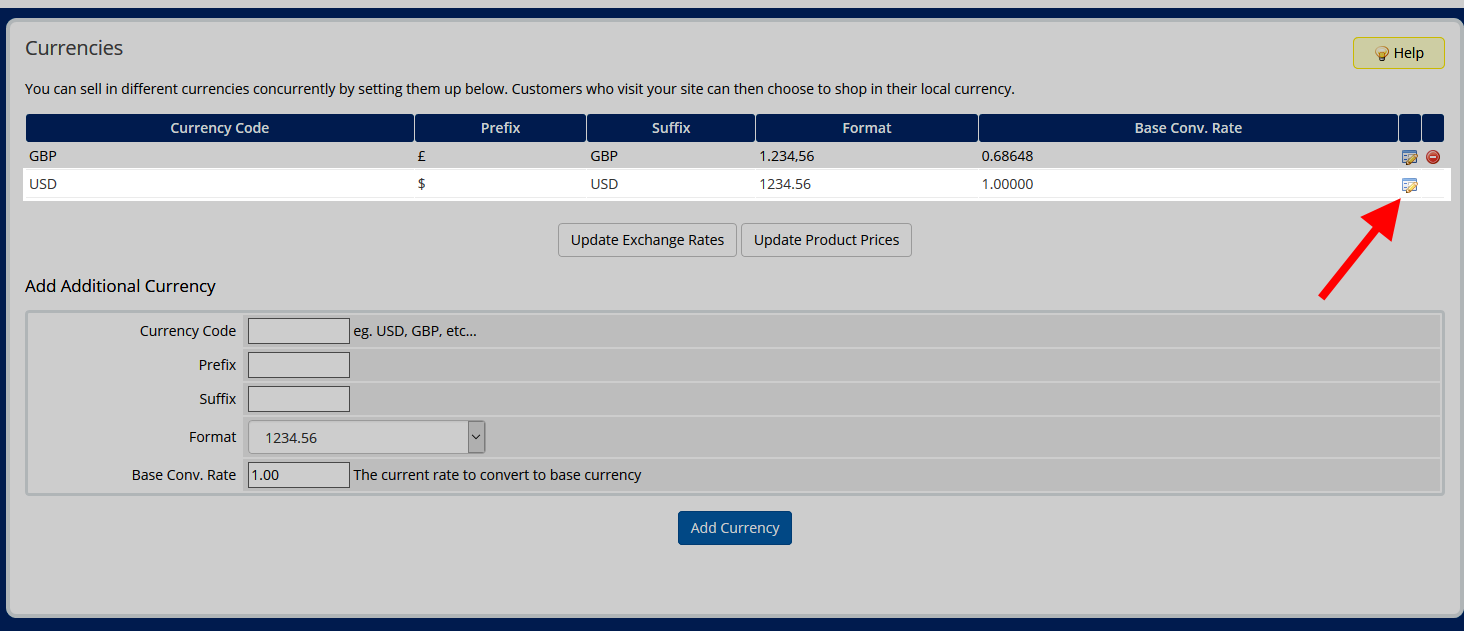
Task: Click the Prefix column header
Action: click(501, 128)
